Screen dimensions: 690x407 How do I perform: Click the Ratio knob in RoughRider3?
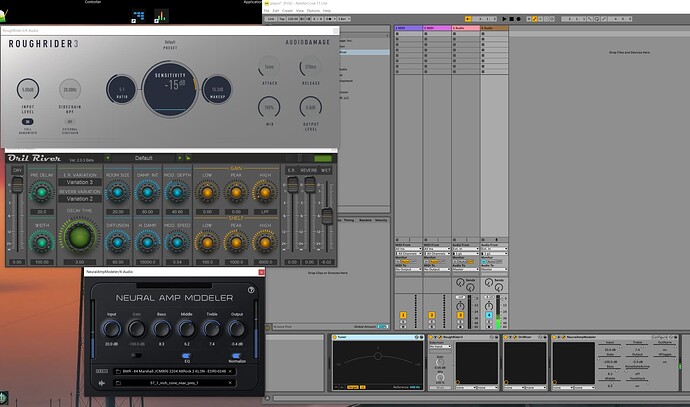(123, 91)
